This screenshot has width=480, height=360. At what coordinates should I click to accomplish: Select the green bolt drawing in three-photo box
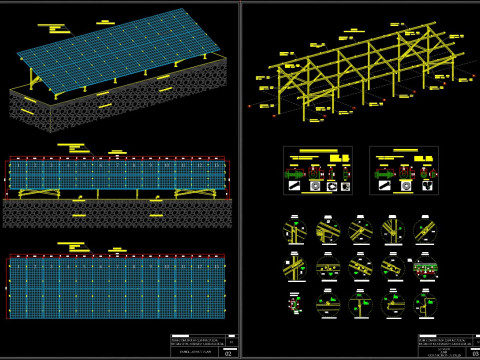384,174
